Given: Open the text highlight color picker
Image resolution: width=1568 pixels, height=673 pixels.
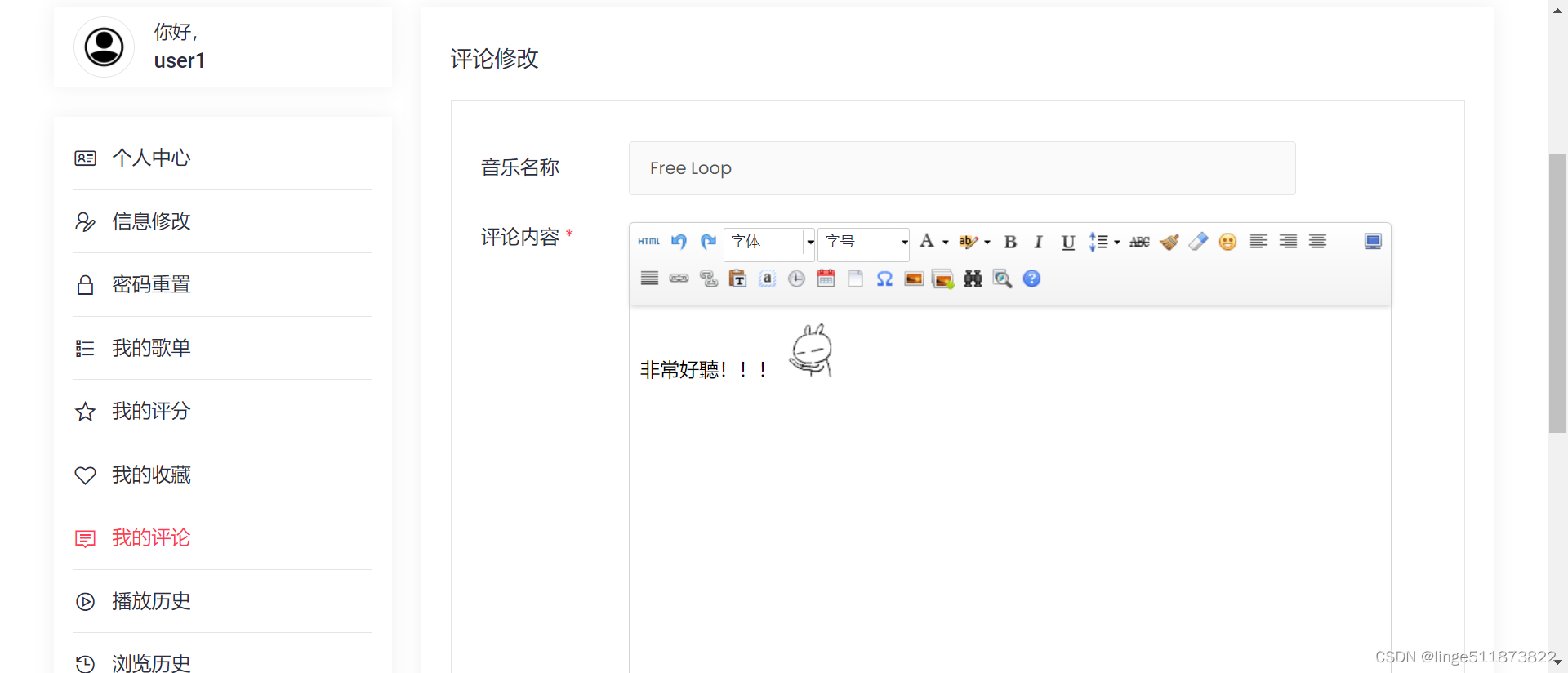Looking at the screenshot, I should tap(973, 242).
